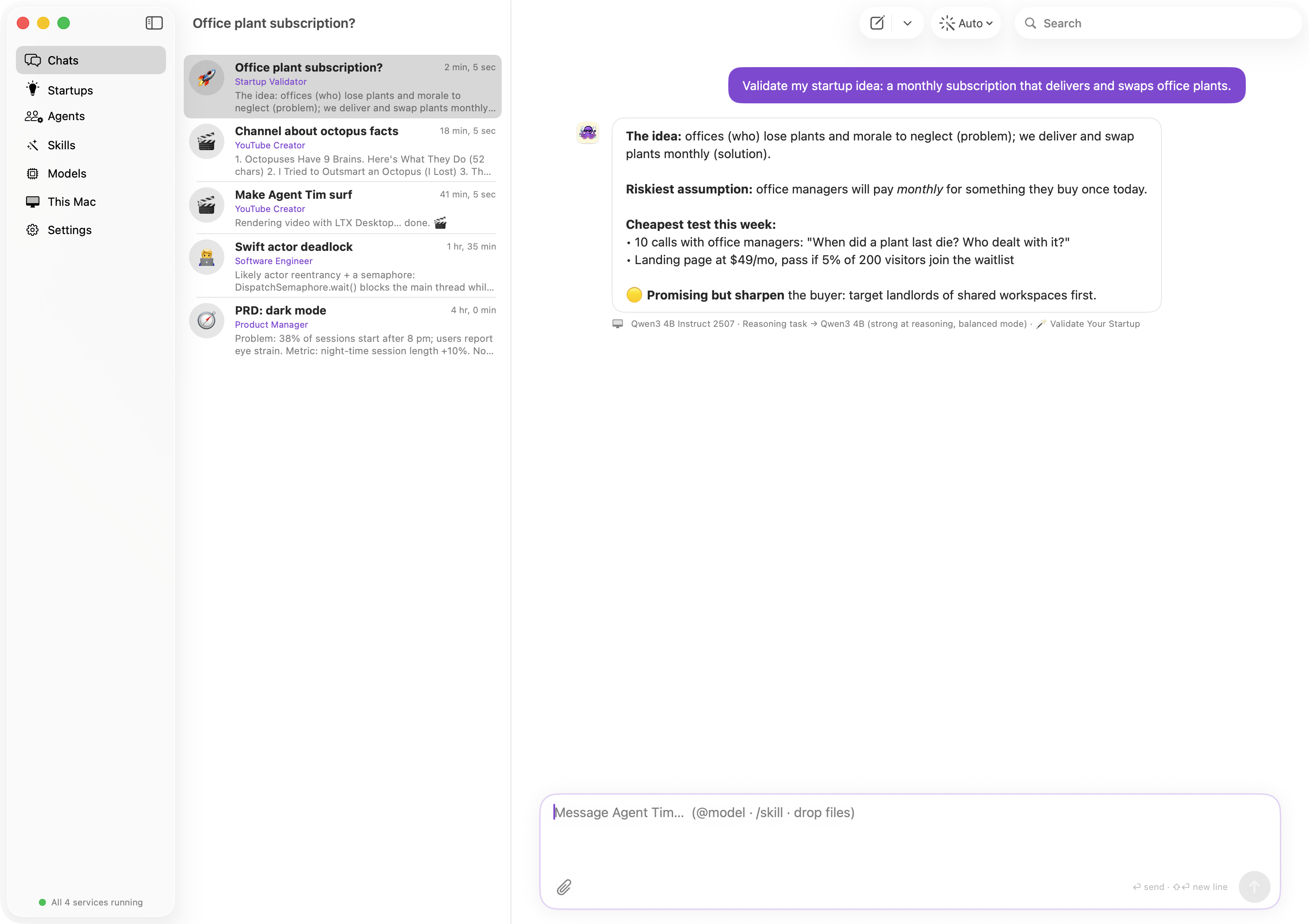Attach a file with paperclip icon
The width and height of the screenshot is (1309, 924).
564,887
